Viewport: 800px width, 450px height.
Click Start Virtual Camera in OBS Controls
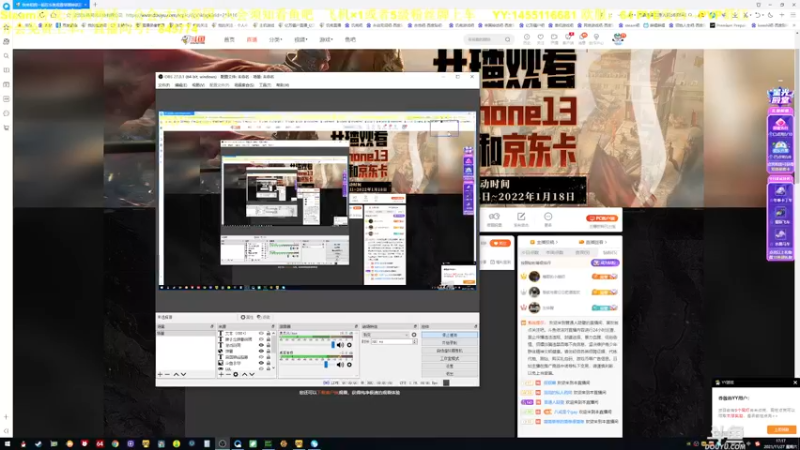tap(449, 351)
